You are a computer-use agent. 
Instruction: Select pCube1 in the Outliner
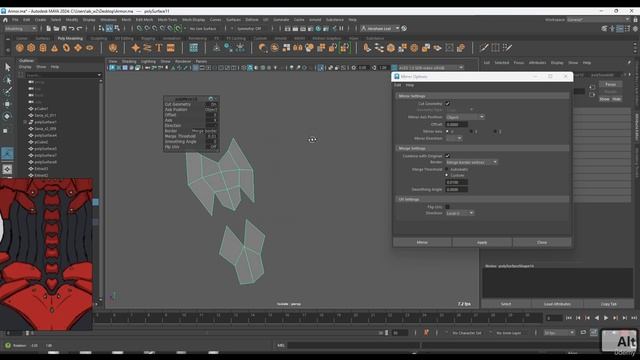(41, 109)
